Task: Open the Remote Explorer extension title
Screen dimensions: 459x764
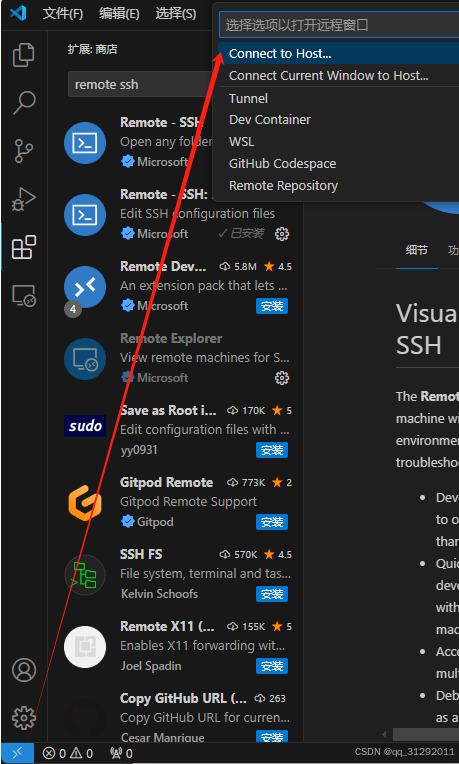Action: [171, 338]
